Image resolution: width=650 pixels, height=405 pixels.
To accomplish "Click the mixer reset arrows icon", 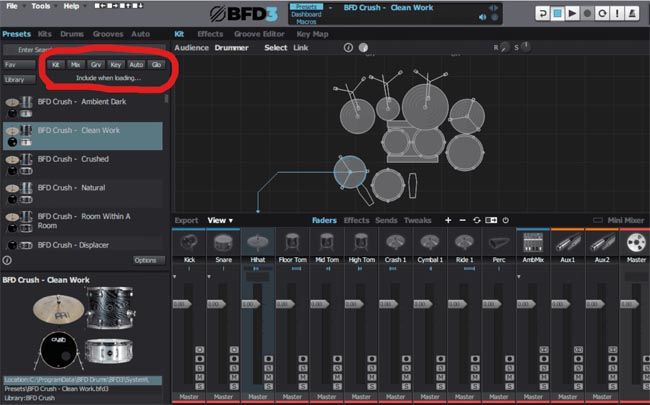I will [477, 220].
